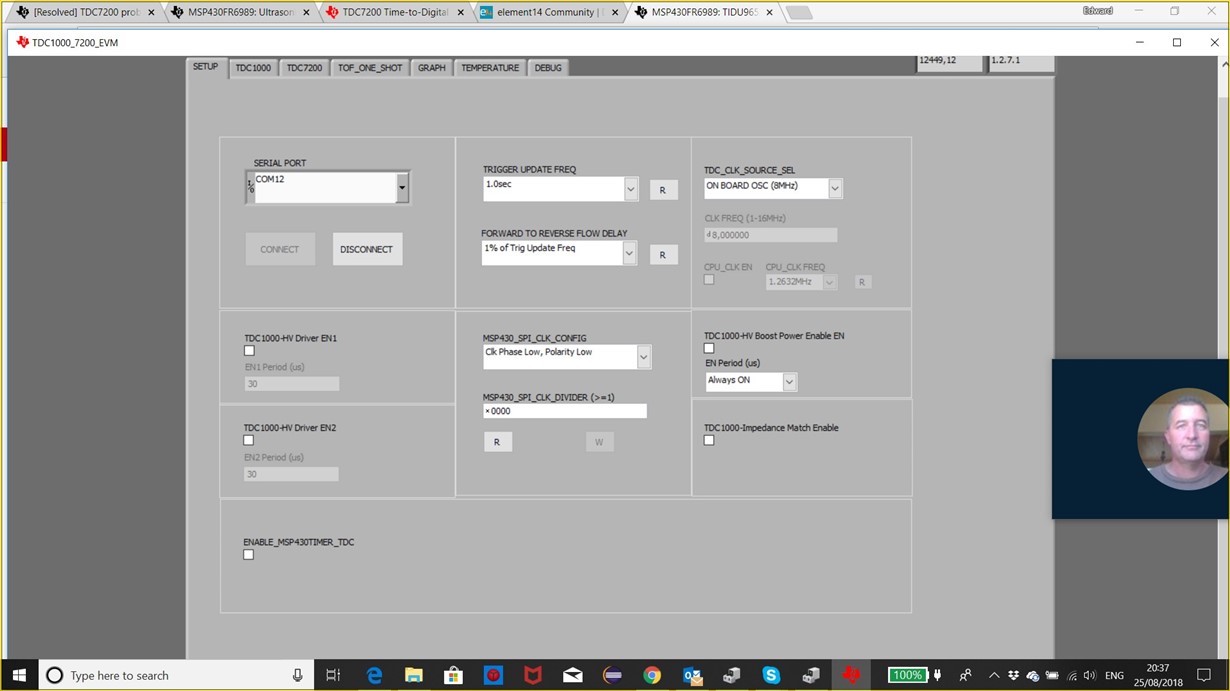Click the DISCONNECT button
The image size is (1230, 691).
pos(367,249)
